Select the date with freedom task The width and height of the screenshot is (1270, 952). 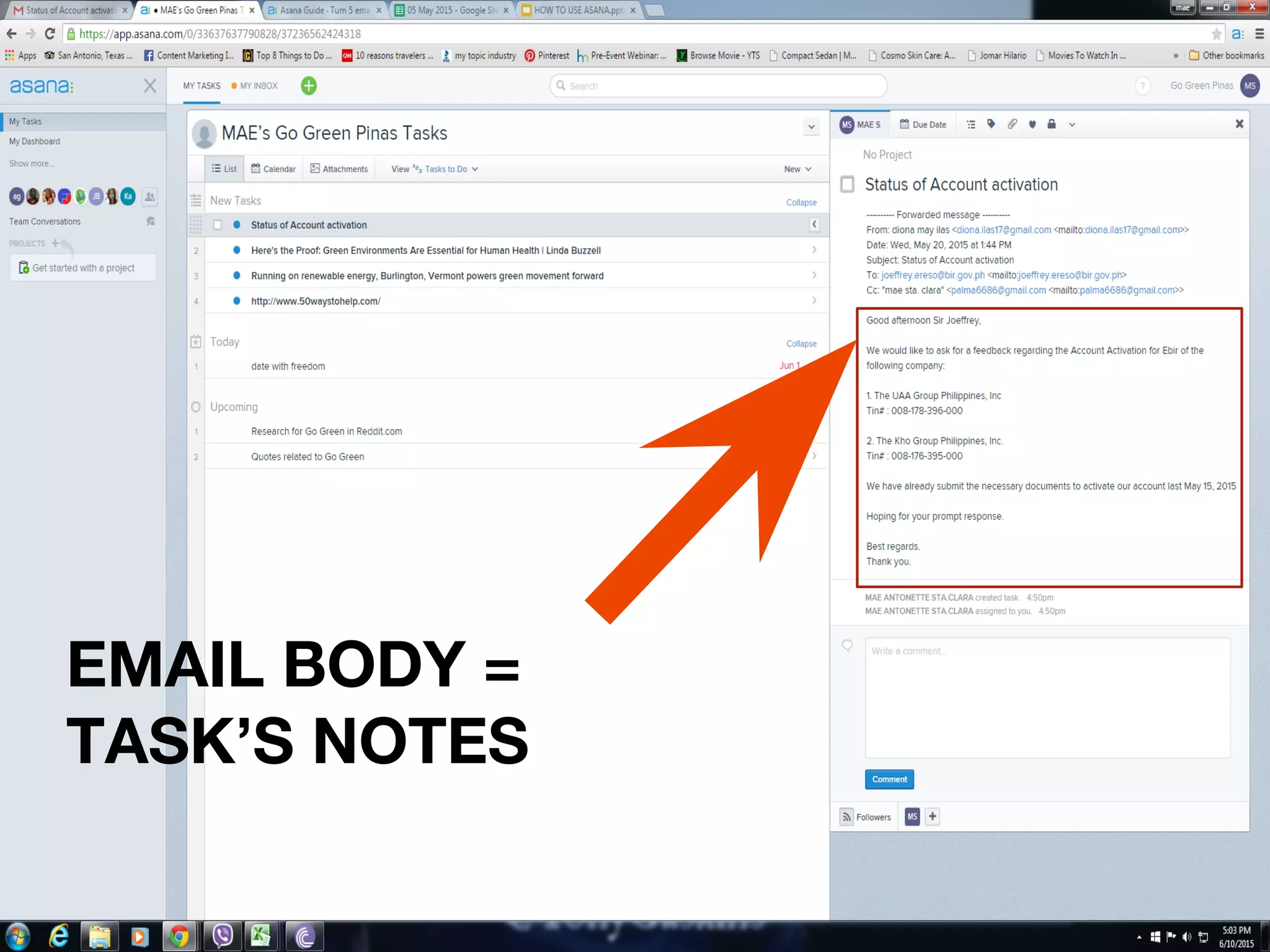(288, 366)
